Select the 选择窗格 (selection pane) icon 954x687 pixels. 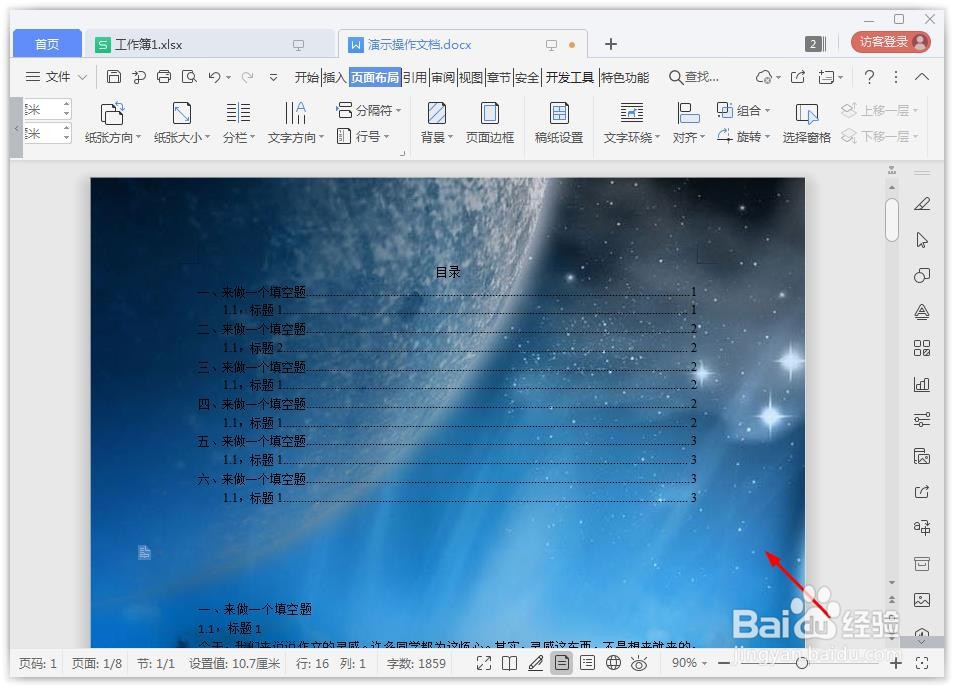[805, 122]
